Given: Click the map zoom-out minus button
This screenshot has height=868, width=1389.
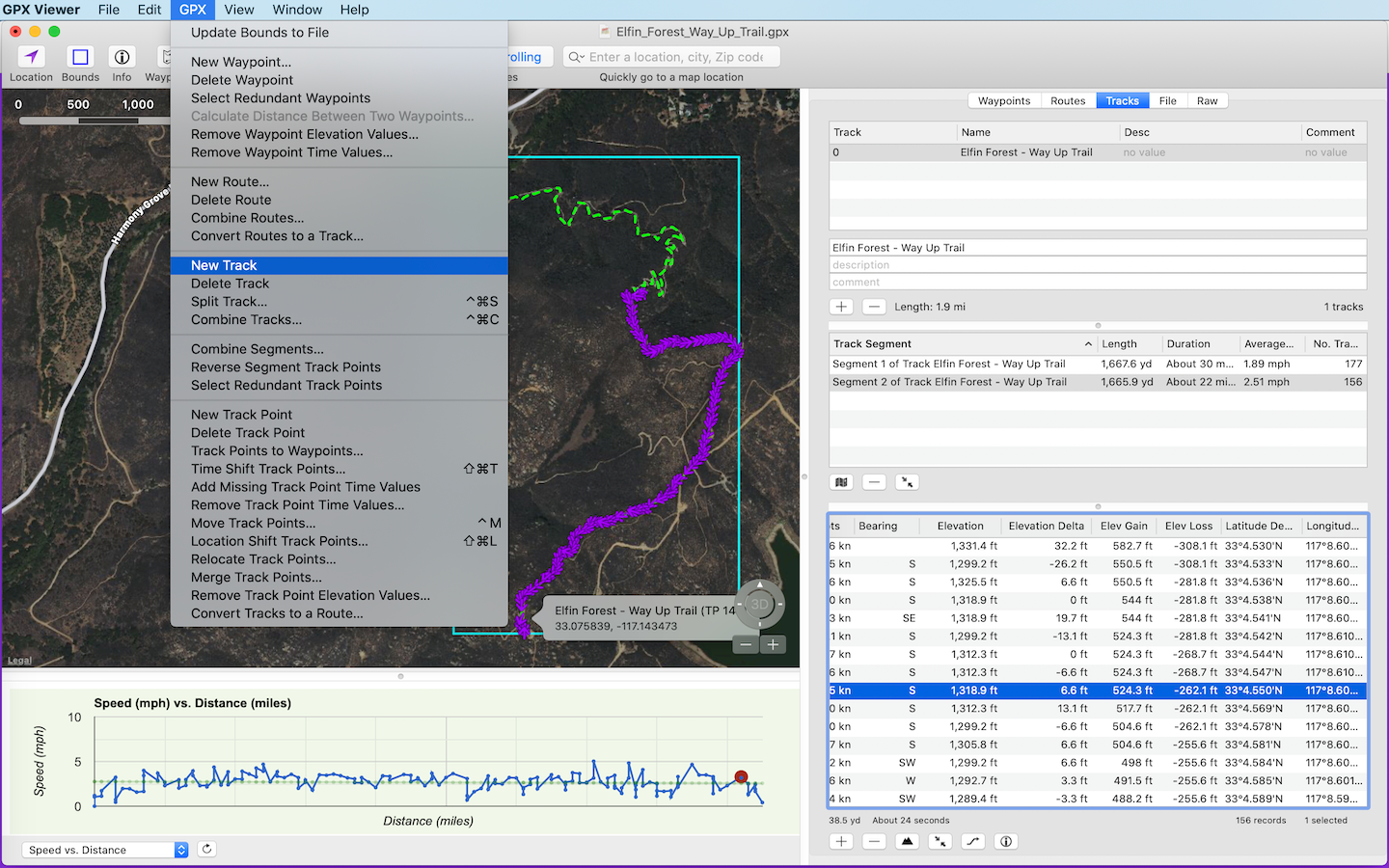Looking at the screenshot, I should tap(746, 645).
